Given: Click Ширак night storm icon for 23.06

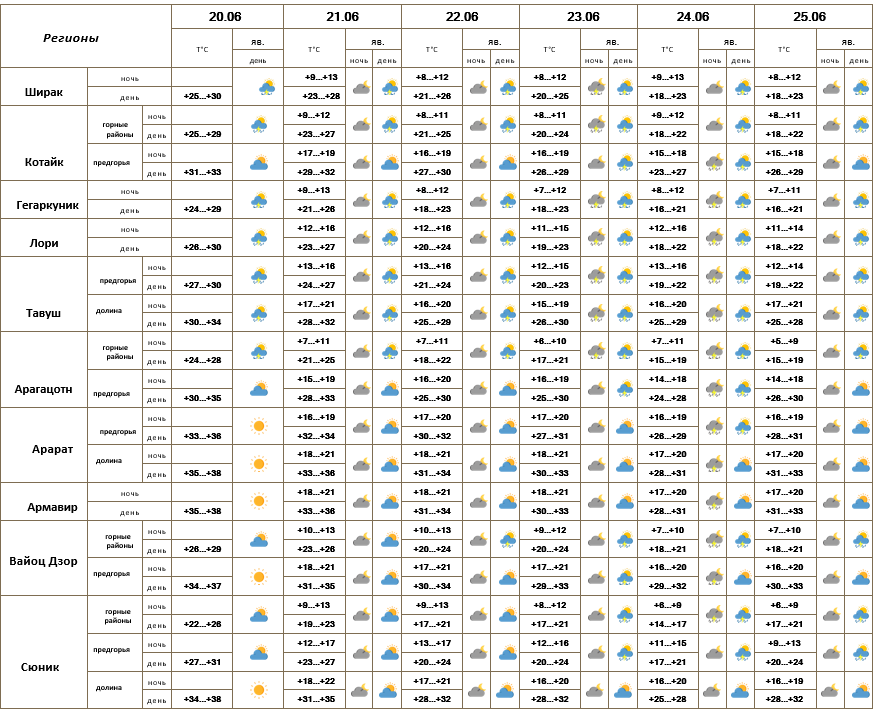Looking at the screenshot, I should pos(597,87).
